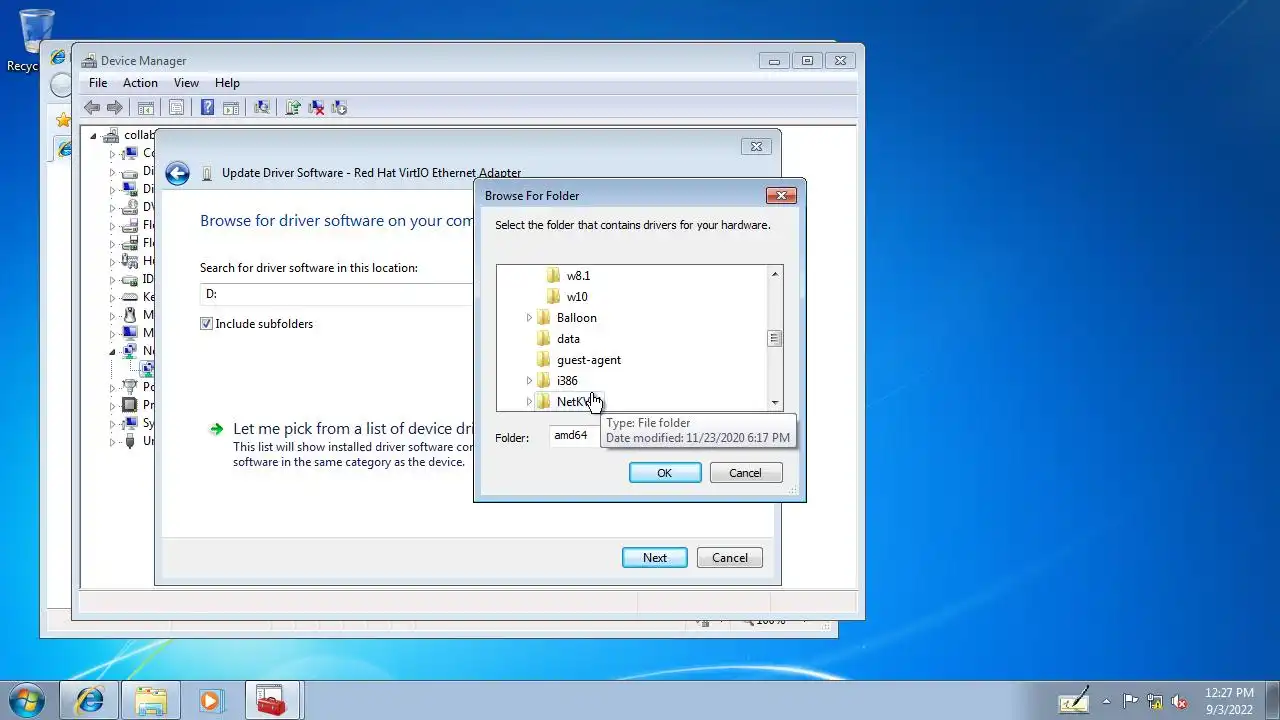The width and height of the screenshot is (1280, 720).
Task: Click the Action Center flag tray icon
Action: point(1130,701)
